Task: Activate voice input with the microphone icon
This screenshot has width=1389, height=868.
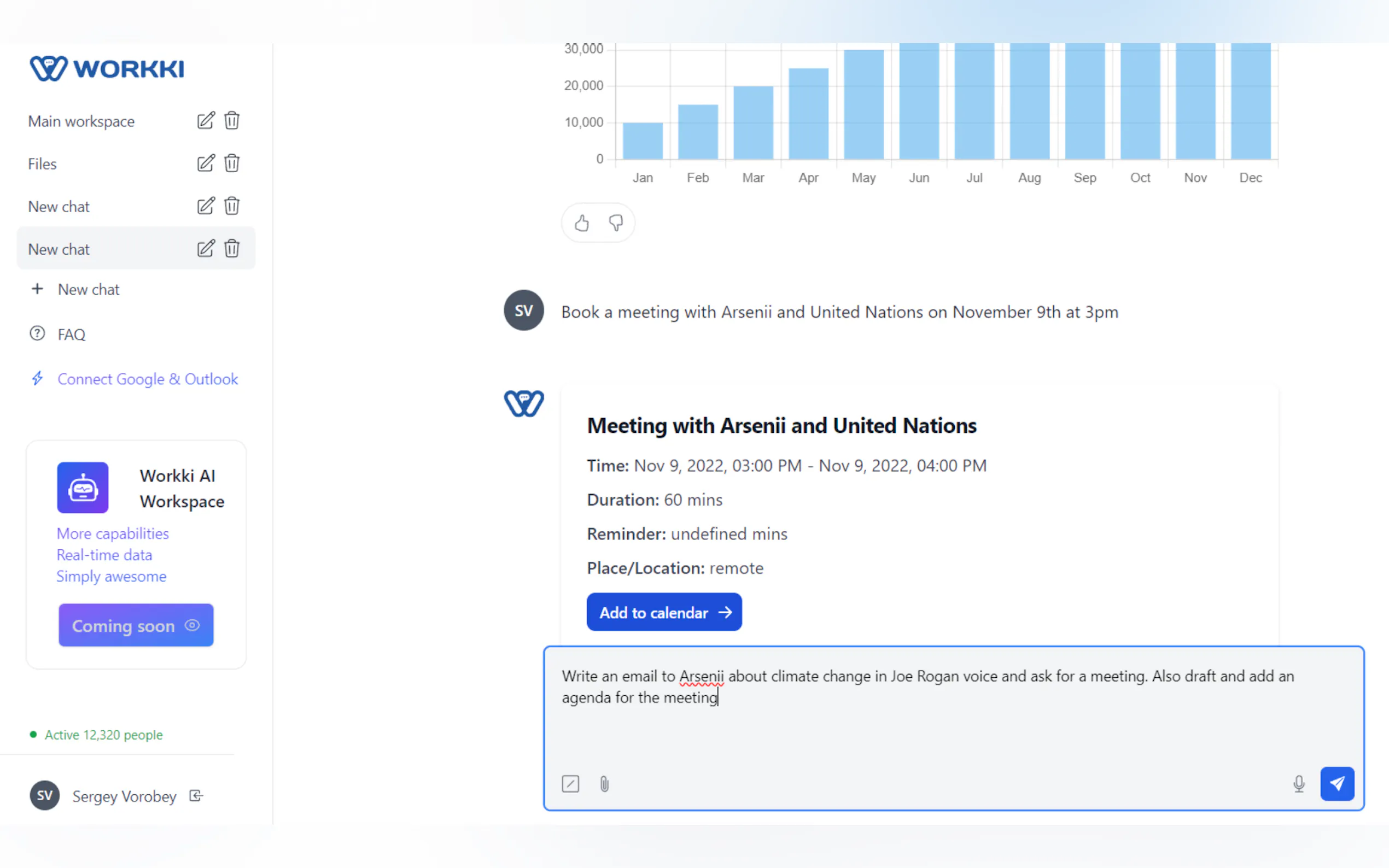Action: (x=1299, y=784)
